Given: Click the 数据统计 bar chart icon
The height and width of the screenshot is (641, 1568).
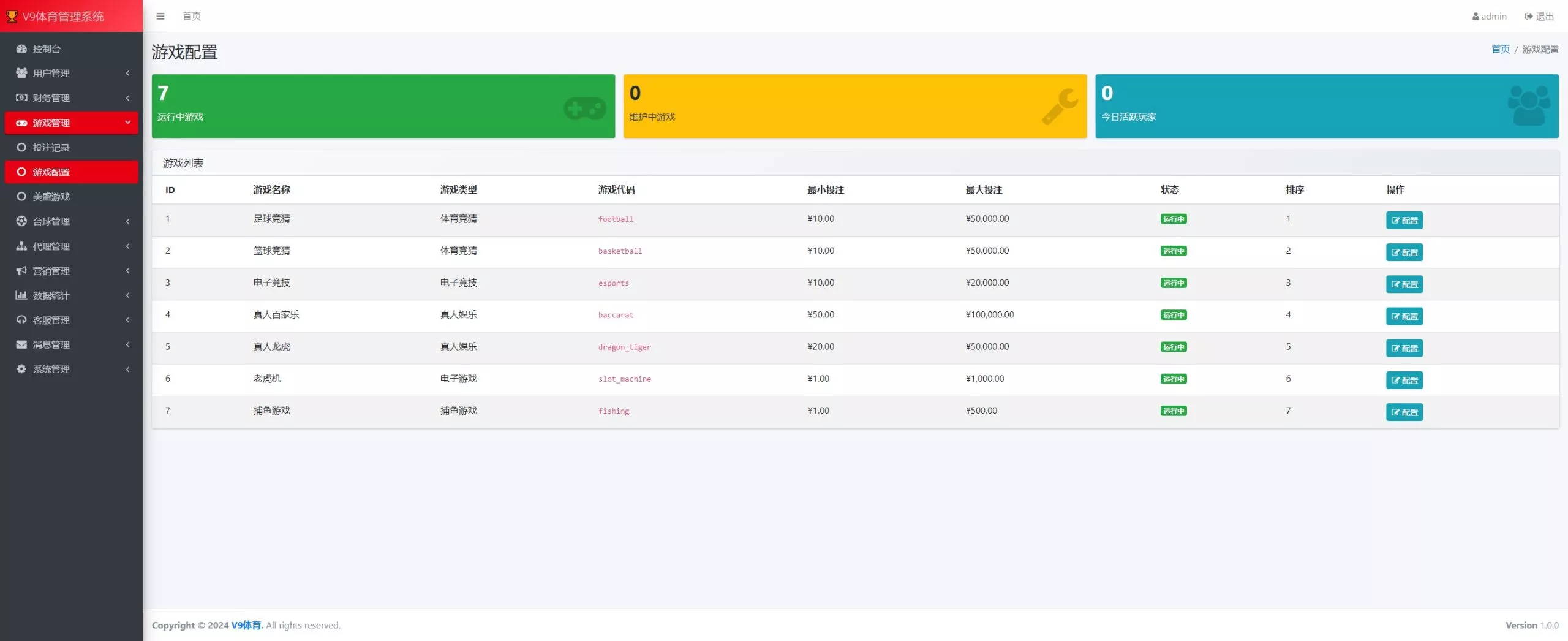Looking at the screenshot, I should [x=21, y=295].
